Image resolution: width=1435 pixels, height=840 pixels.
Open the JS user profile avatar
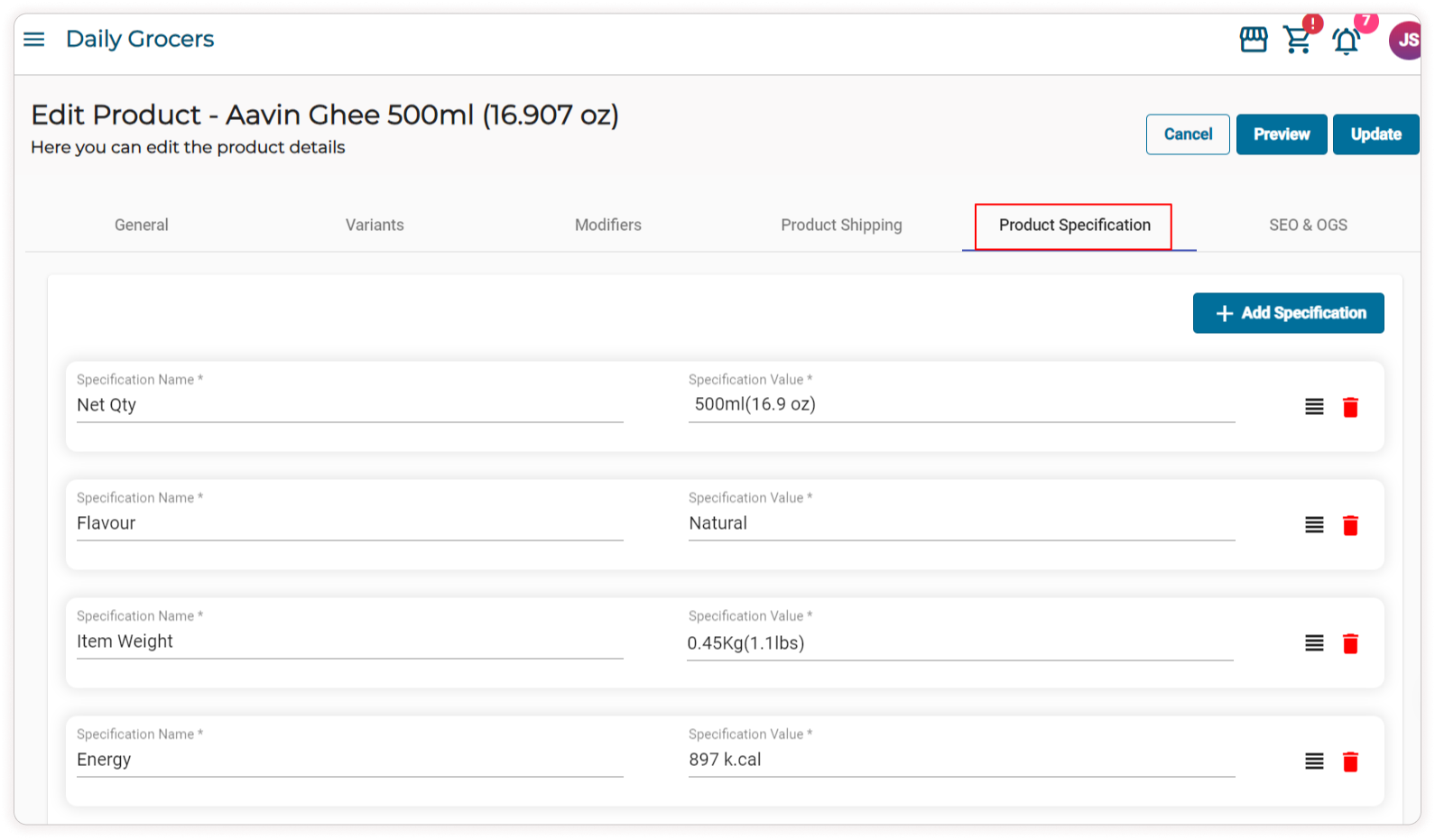(x=1405, y=41)
